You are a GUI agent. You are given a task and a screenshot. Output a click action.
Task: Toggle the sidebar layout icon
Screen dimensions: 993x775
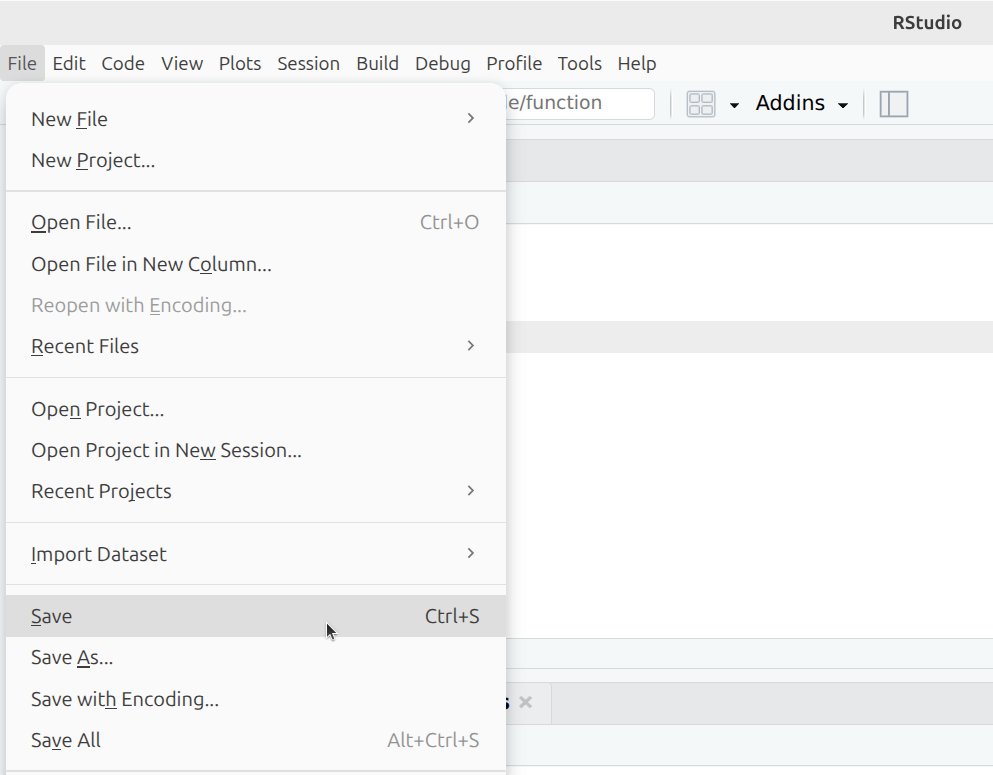894,104
